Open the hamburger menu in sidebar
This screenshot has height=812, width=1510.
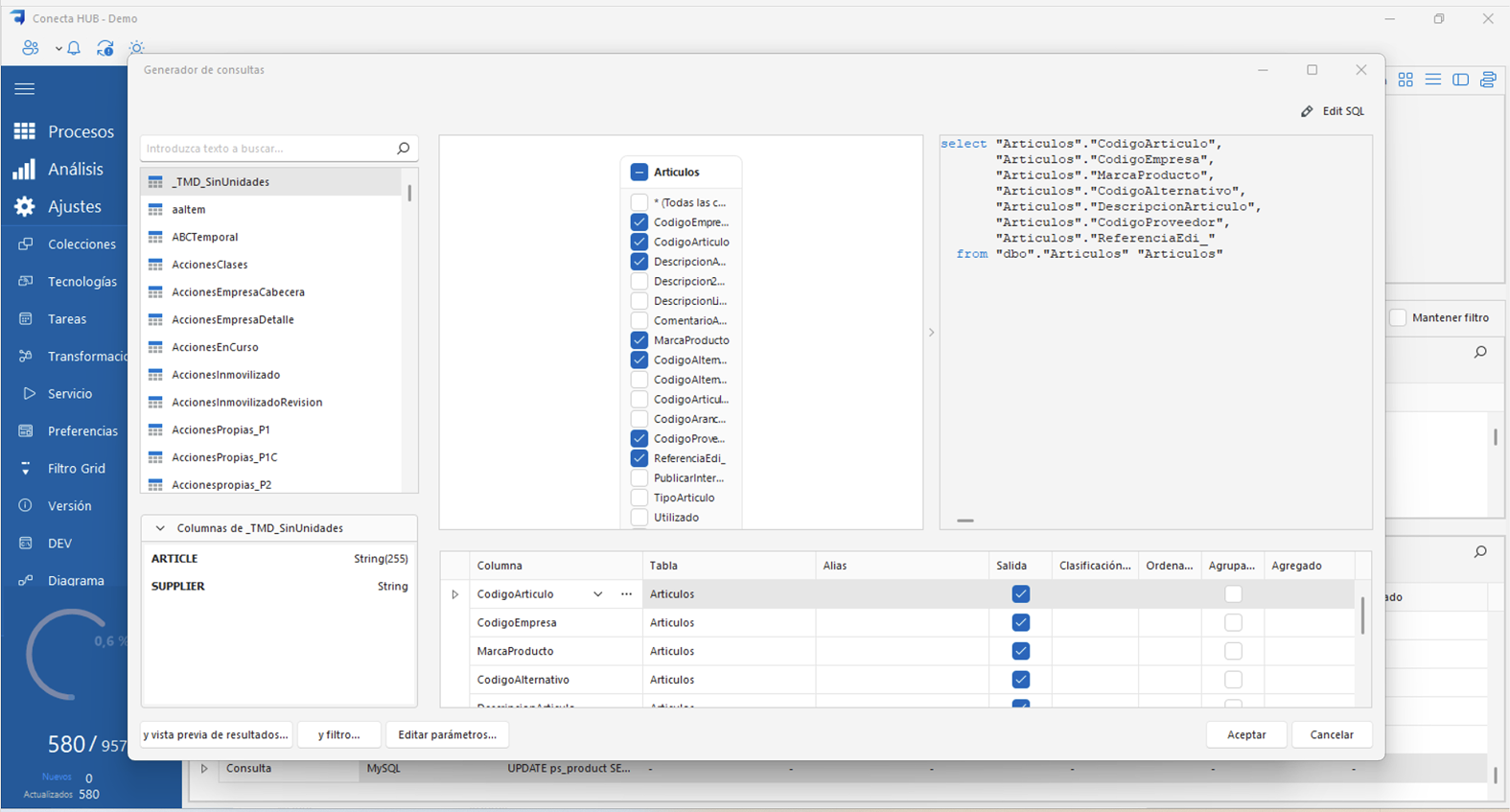point(25,89)
